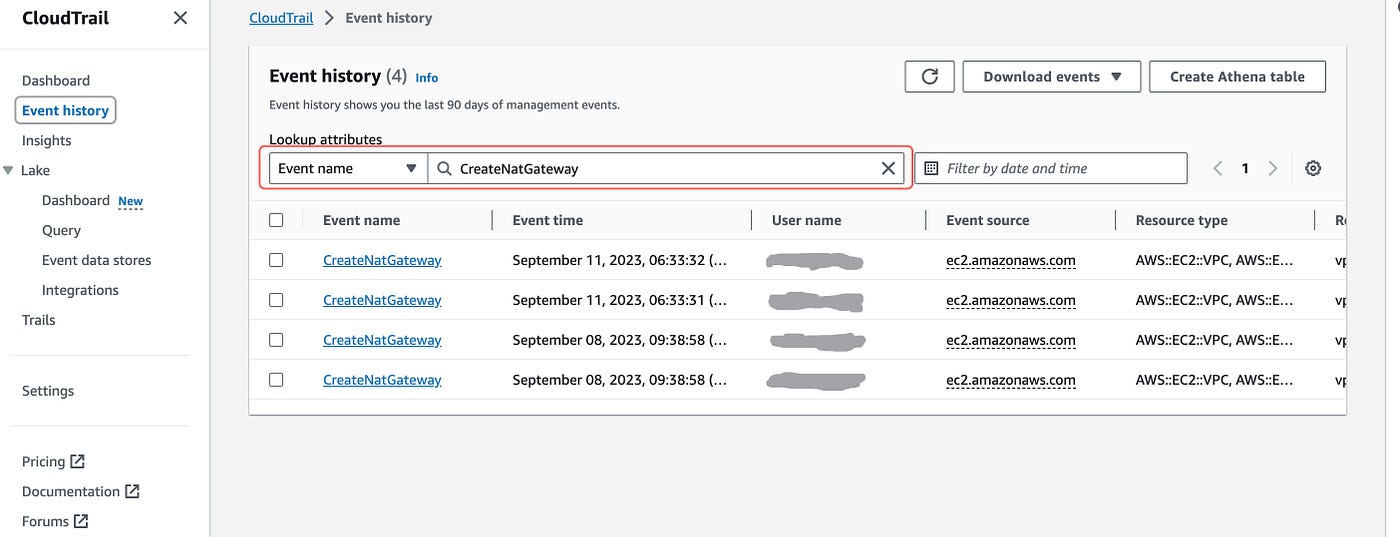Open the September 11 06:33:31 CreateNatGateway event
Viewport: 1400px width, 537px height.
click(x=382, y=300)
